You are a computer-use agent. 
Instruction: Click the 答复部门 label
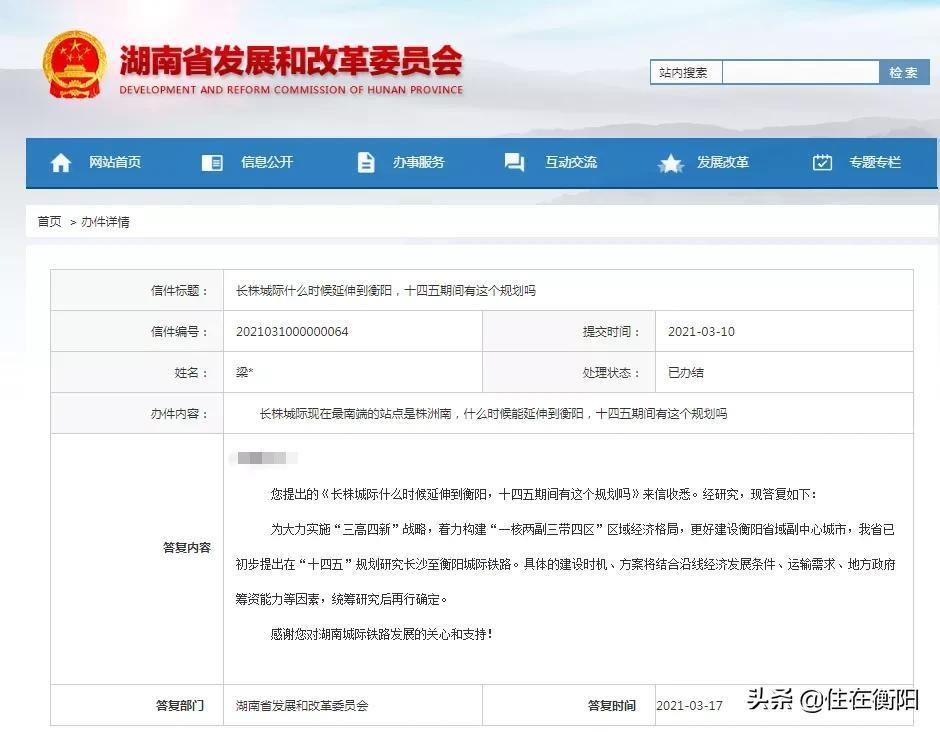point(180,706)
